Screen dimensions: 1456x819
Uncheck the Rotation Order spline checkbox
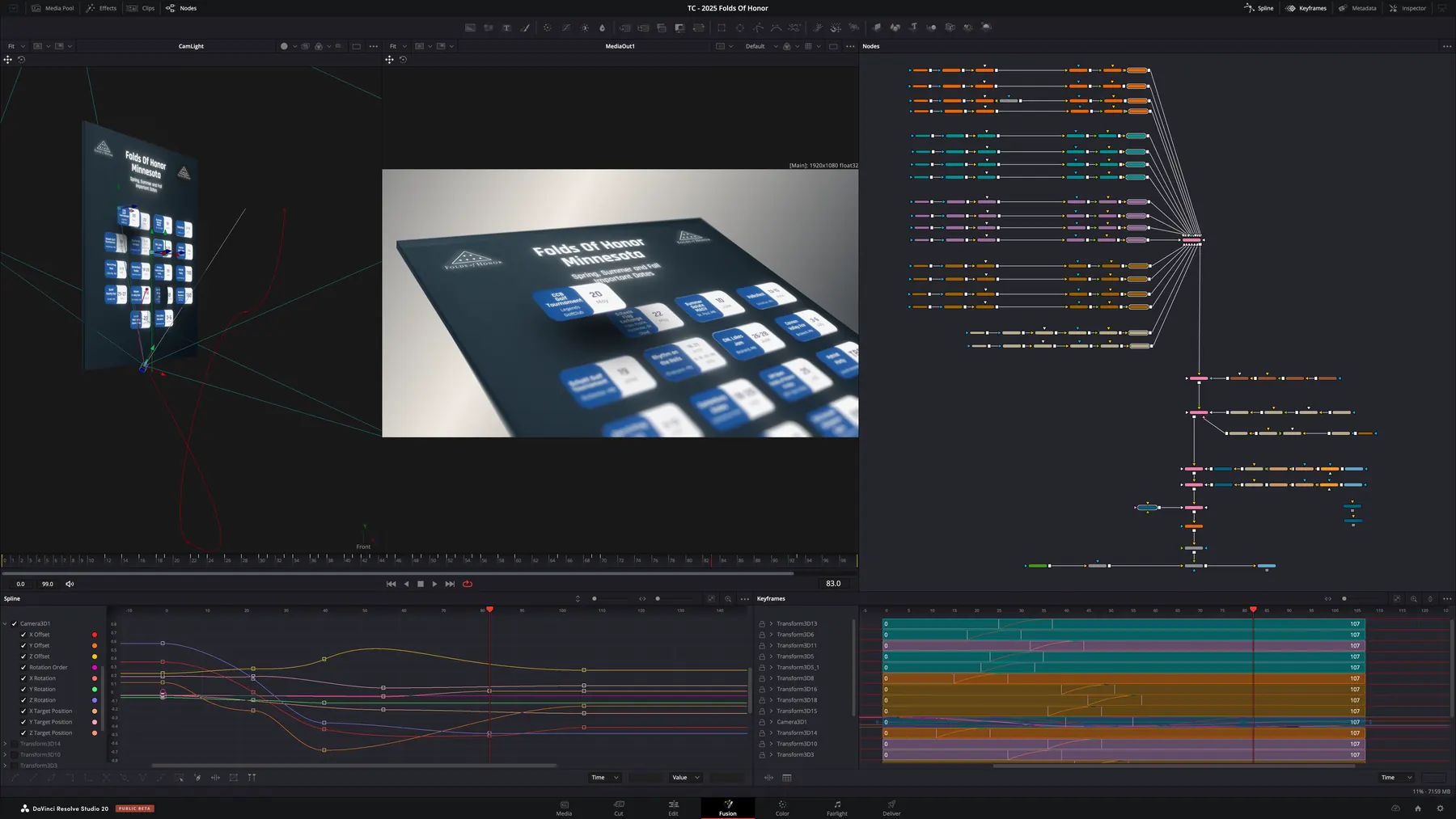[x=23, y=667]
